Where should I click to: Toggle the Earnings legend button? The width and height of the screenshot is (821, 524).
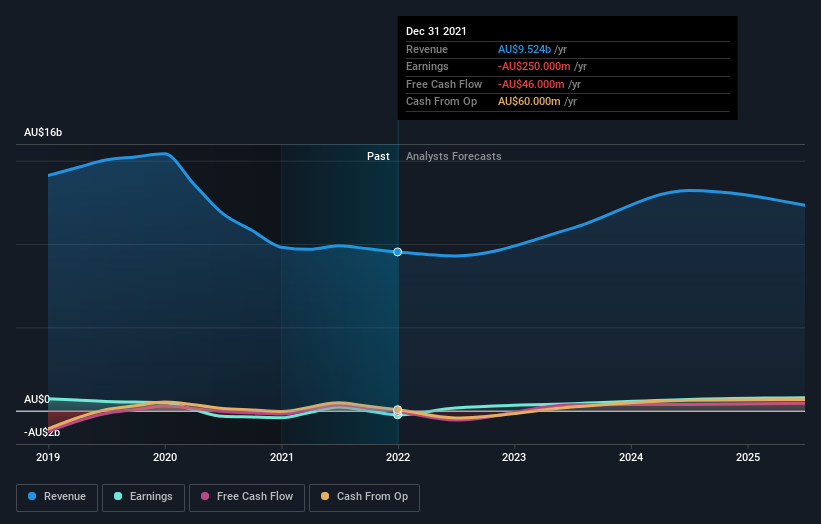click(x=143, y=497)
